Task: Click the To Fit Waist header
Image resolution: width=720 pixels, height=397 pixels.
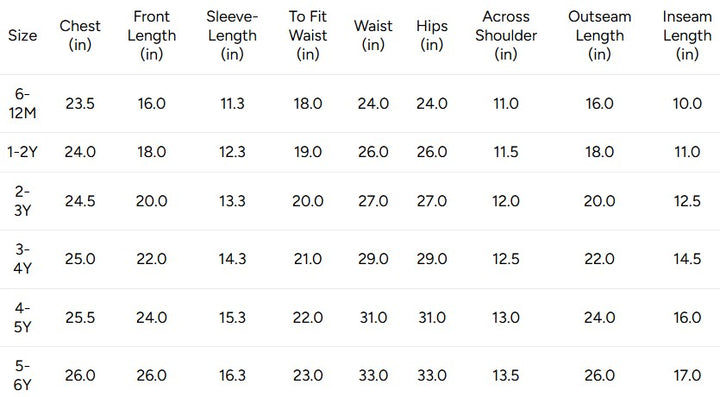Action: (x=308, y=35)
